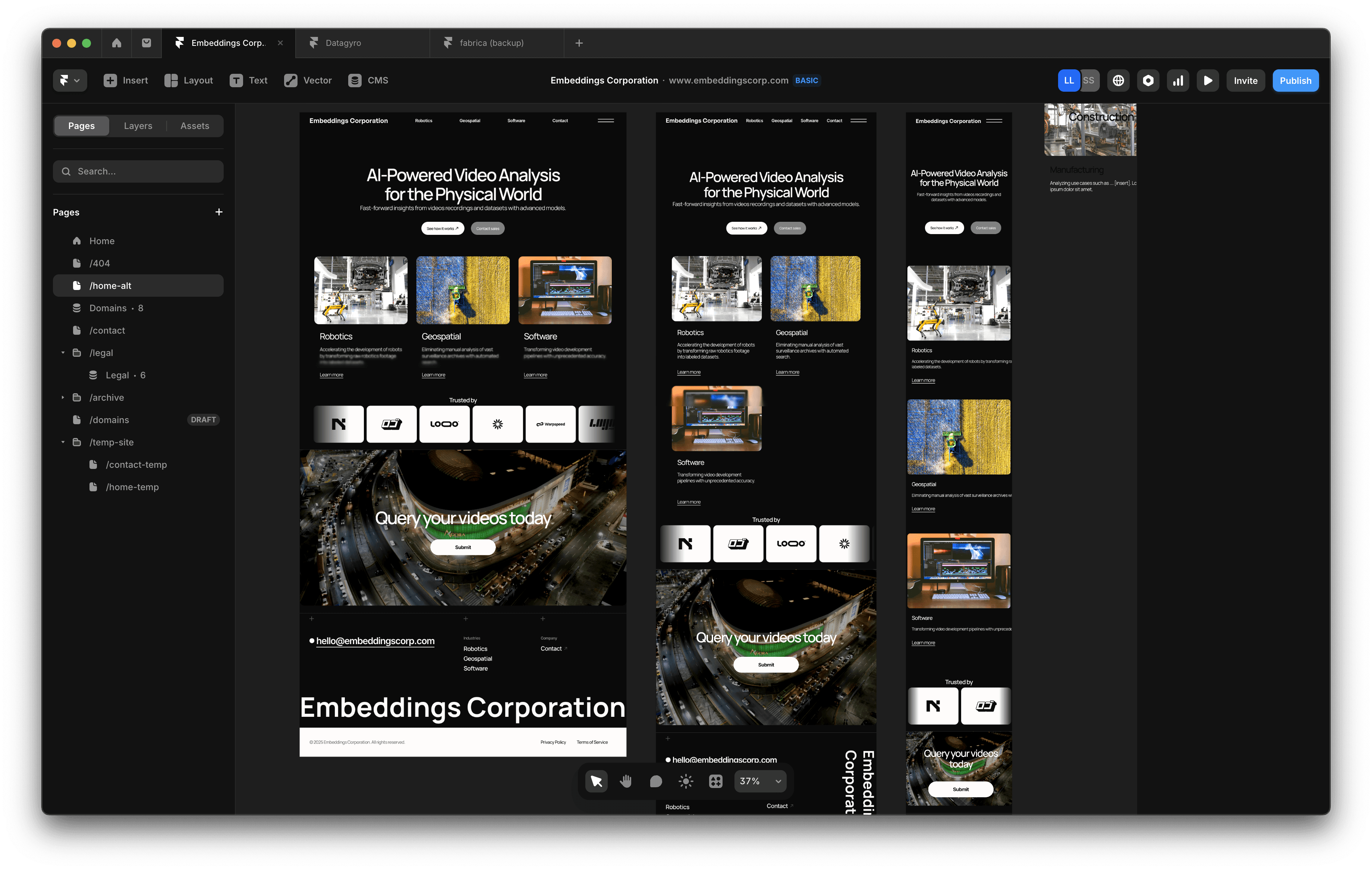The image size is (1372, 870).
Task: Collapse the /temp-site folder
Action: 63,442
